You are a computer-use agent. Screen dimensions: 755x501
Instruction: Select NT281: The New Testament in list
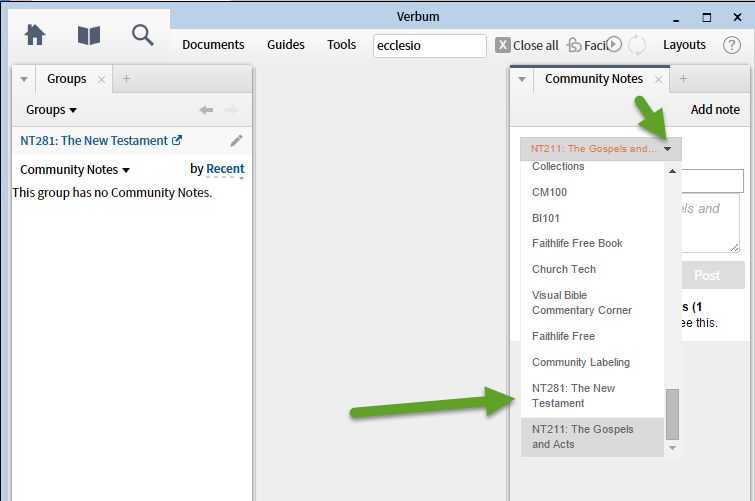(592, 396)
